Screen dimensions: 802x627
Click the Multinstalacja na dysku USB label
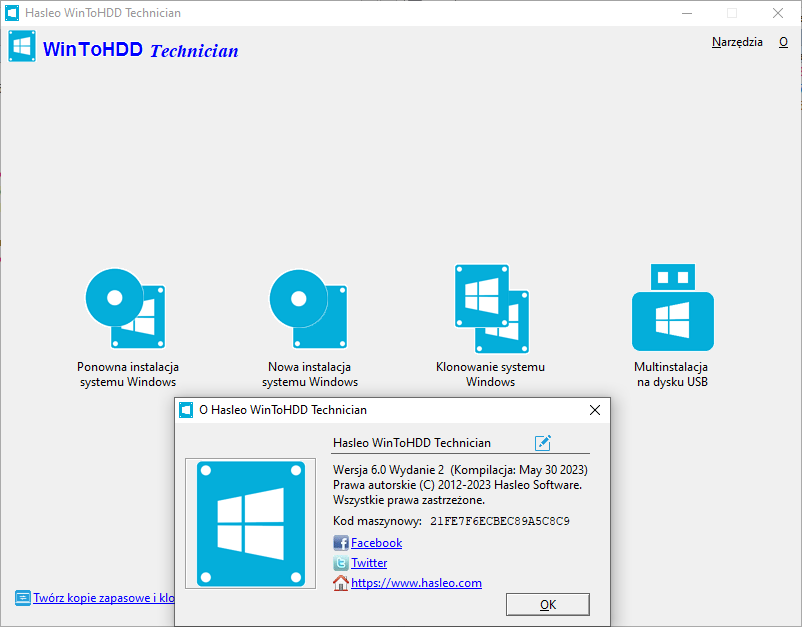point(672,374)
